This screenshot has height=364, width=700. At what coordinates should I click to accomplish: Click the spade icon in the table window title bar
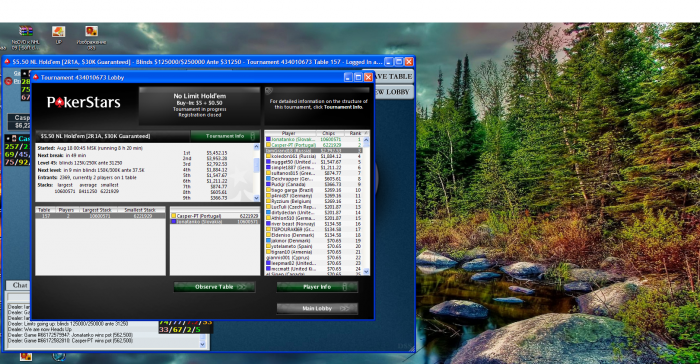7,62
